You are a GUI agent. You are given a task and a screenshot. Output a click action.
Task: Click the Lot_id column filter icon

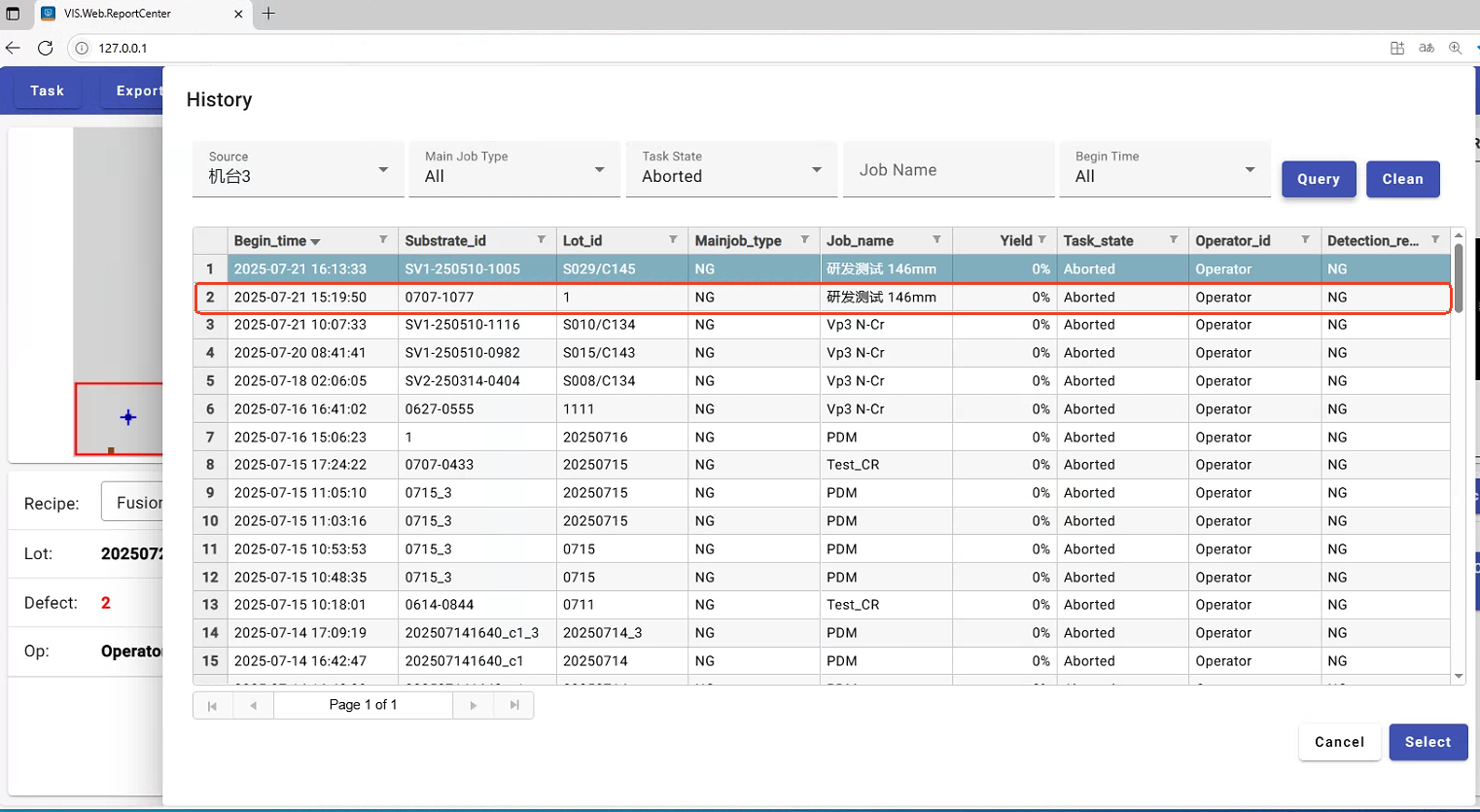click(x=673, y=240)
